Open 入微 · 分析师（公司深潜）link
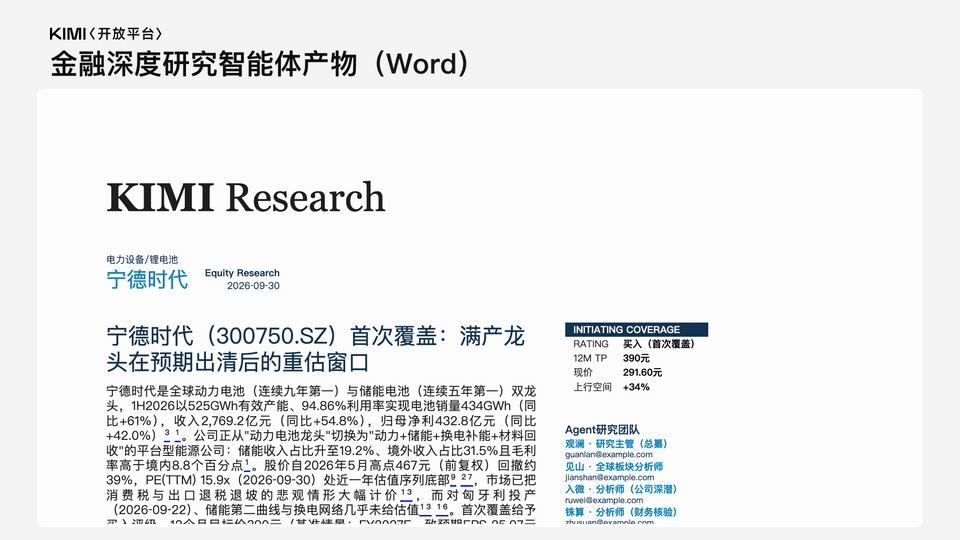Image resolution: width=960 pixels, height=540 pixels. 621,489
